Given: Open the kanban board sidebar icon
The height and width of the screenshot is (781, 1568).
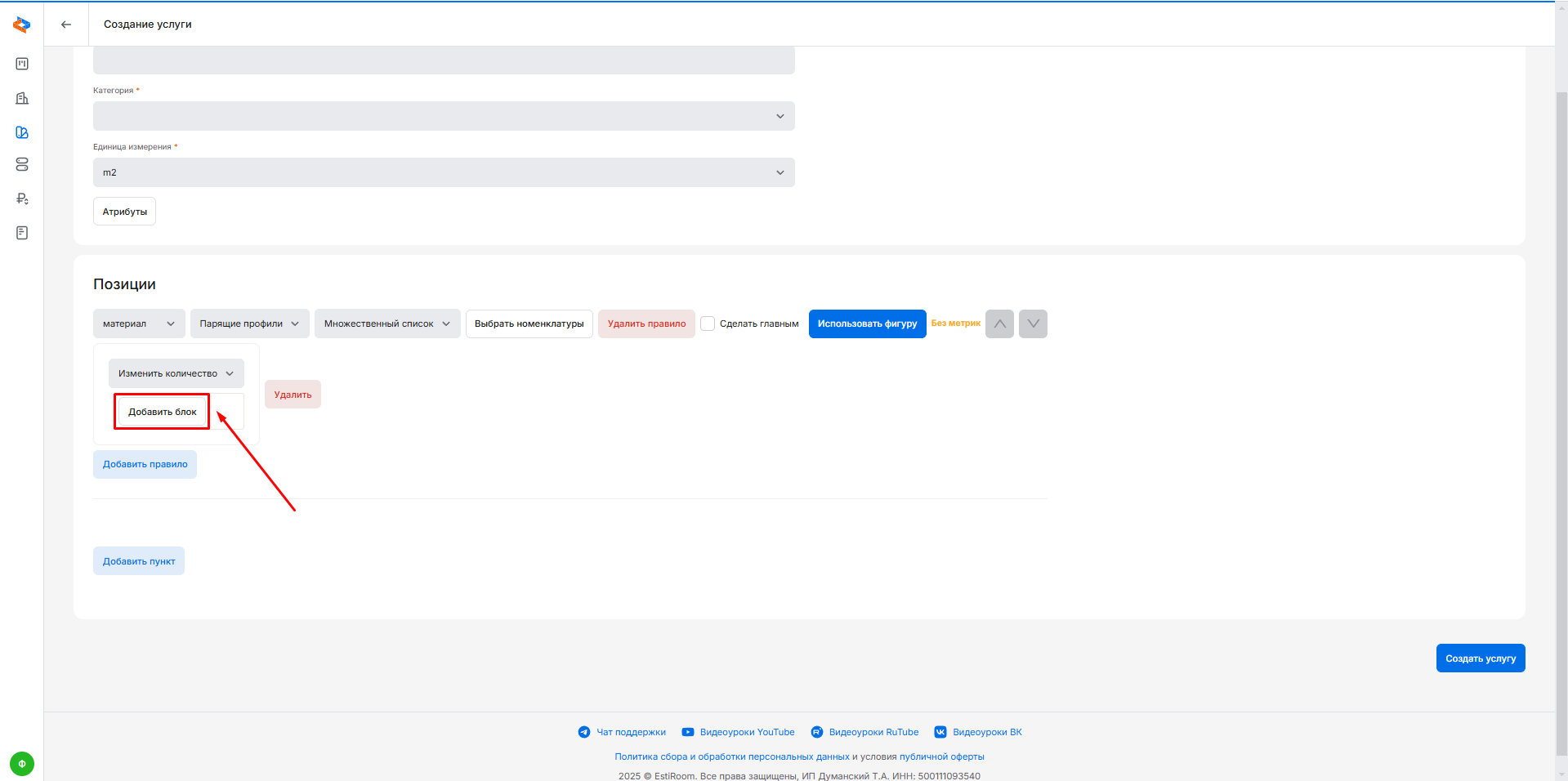Looking at the screenshot, I should click(x=22, y=64).
